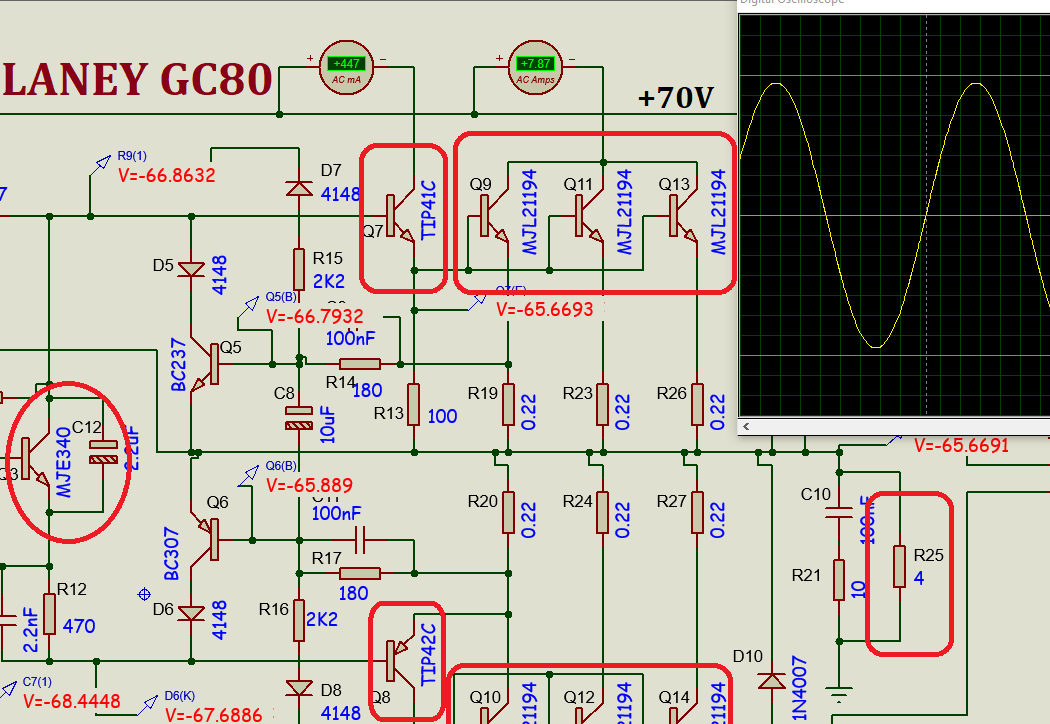Select the R16 2K2 resistor body
Viewport: 1050px width, 724px height.
pyautogui.click(x=299, y=620)
